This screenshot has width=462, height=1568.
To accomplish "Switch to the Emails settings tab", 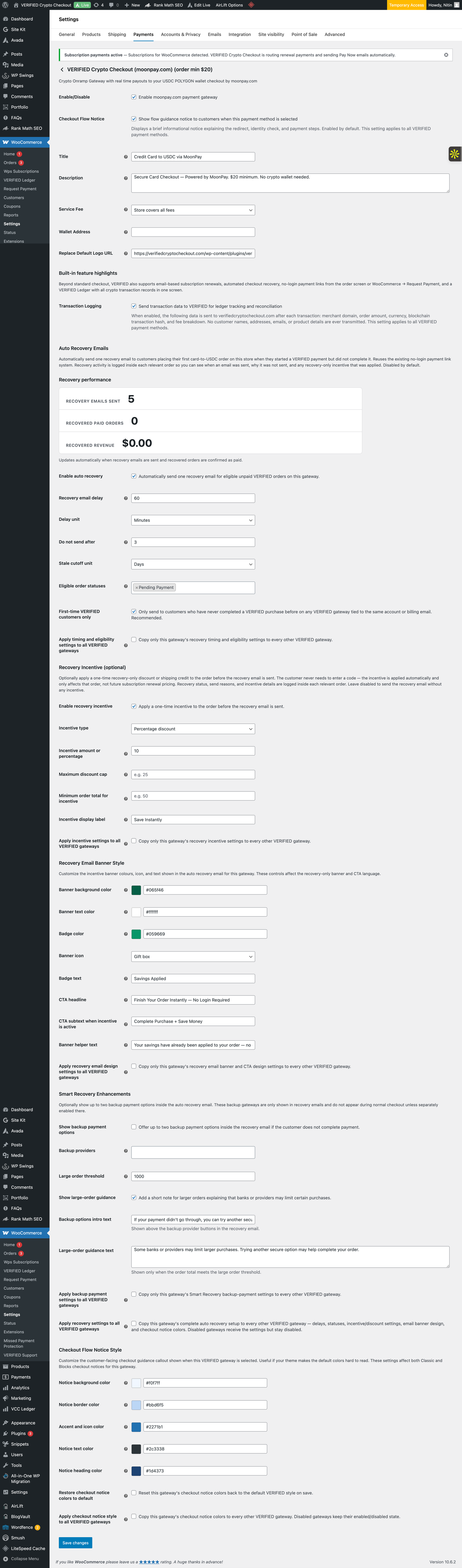I will point(214,35).
